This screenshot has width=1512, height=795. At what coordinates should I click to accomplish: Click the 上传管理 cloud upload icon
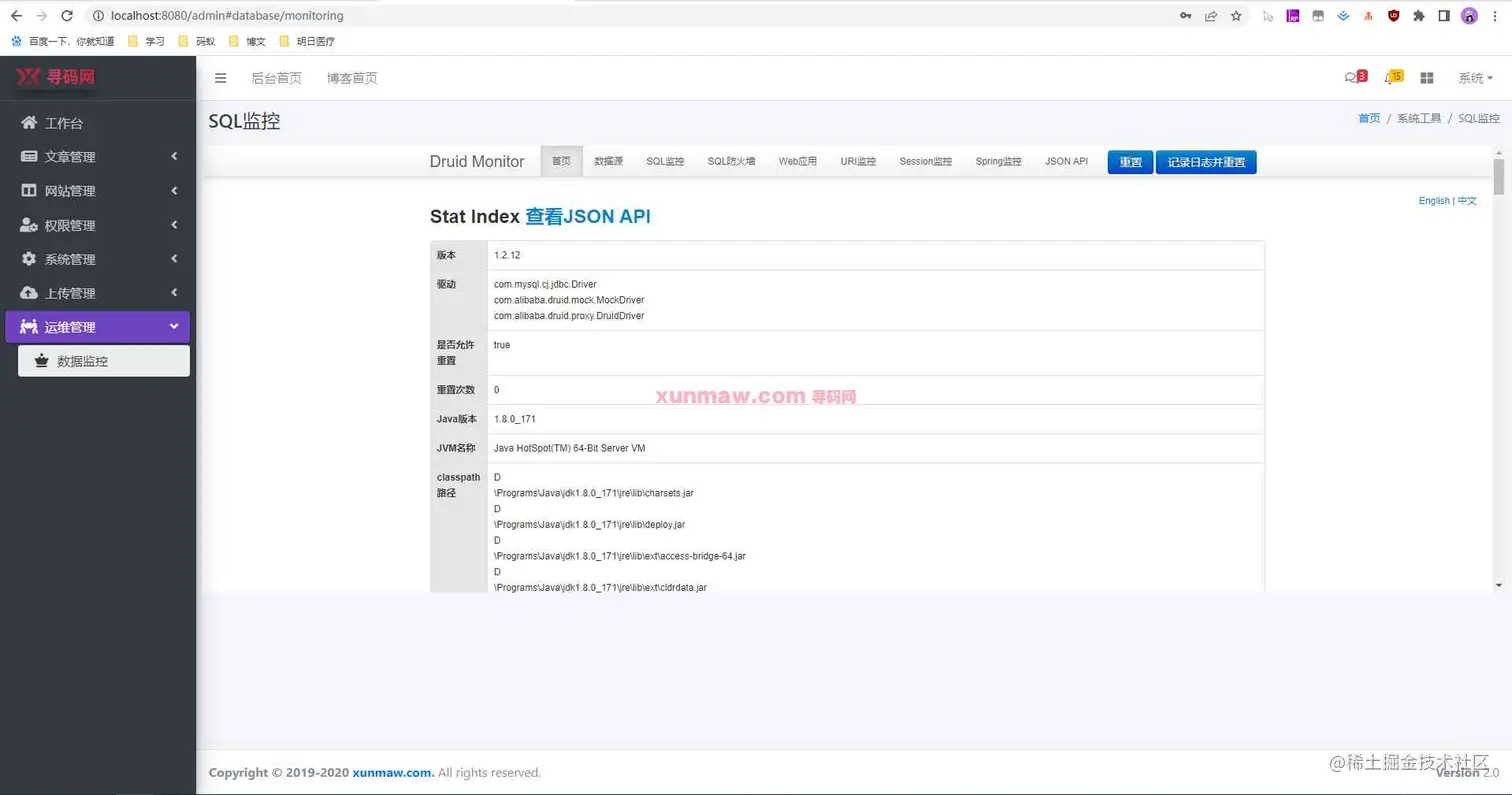[x=29, y=293]
